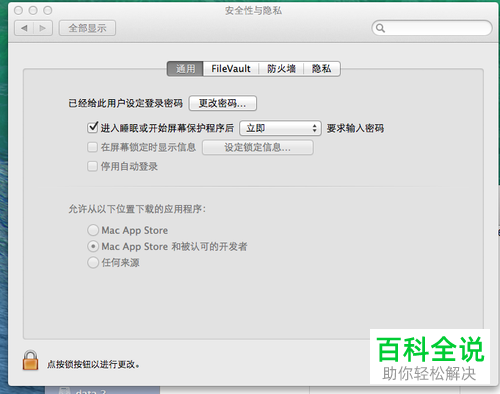This screenshot has width=500, height=394.
Task: Click the 安全性与隐私 window title
Action: click(253, 11)
